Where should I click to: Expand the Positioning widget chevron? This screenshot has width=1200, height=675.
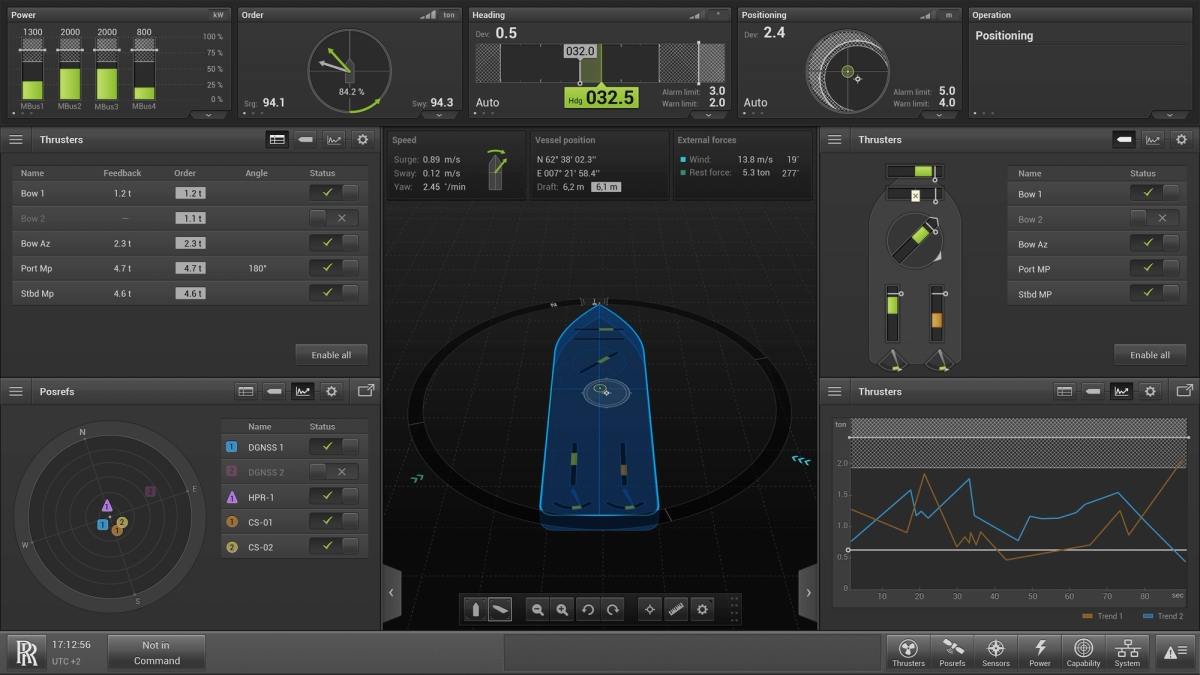pyautogui.click(x=939, y=115)
